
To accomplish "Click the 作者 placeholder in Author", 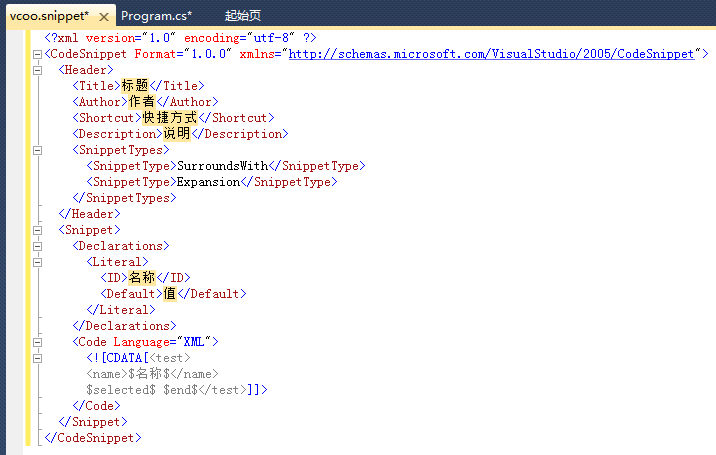I will [142, 102].
